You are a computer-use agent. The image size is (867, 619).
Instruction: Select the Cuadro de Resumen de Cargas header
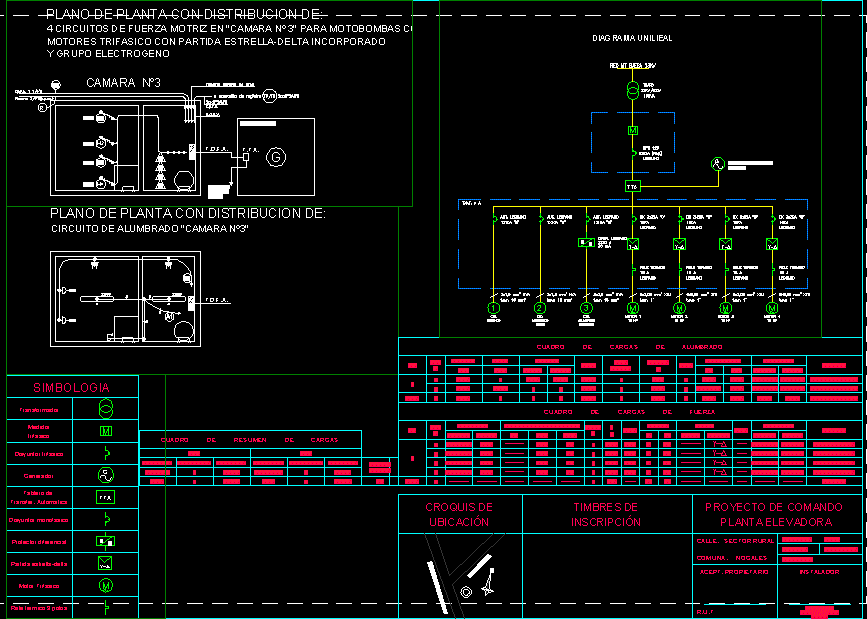[x=250, y=440]
